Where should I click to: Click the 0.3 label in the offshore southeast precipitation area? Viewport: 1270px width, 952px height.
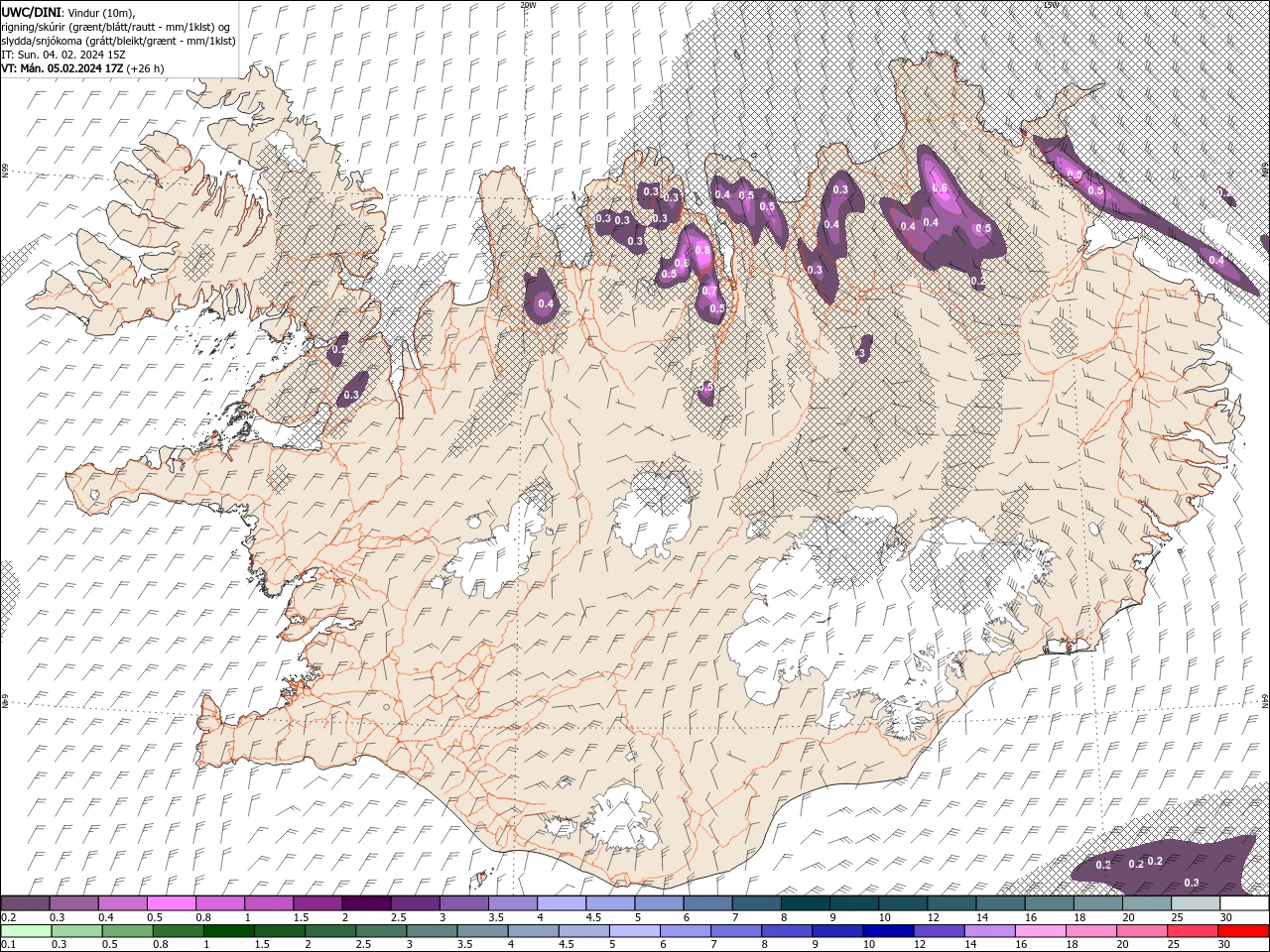click(x=1192, y=883)
